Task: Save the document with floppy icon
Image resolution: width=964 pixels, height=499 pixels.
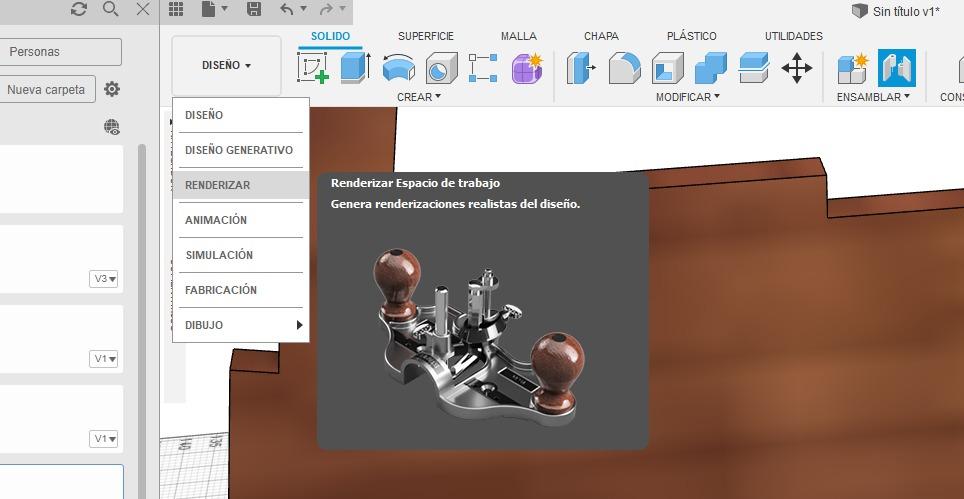Action: [x=253, y=9]
